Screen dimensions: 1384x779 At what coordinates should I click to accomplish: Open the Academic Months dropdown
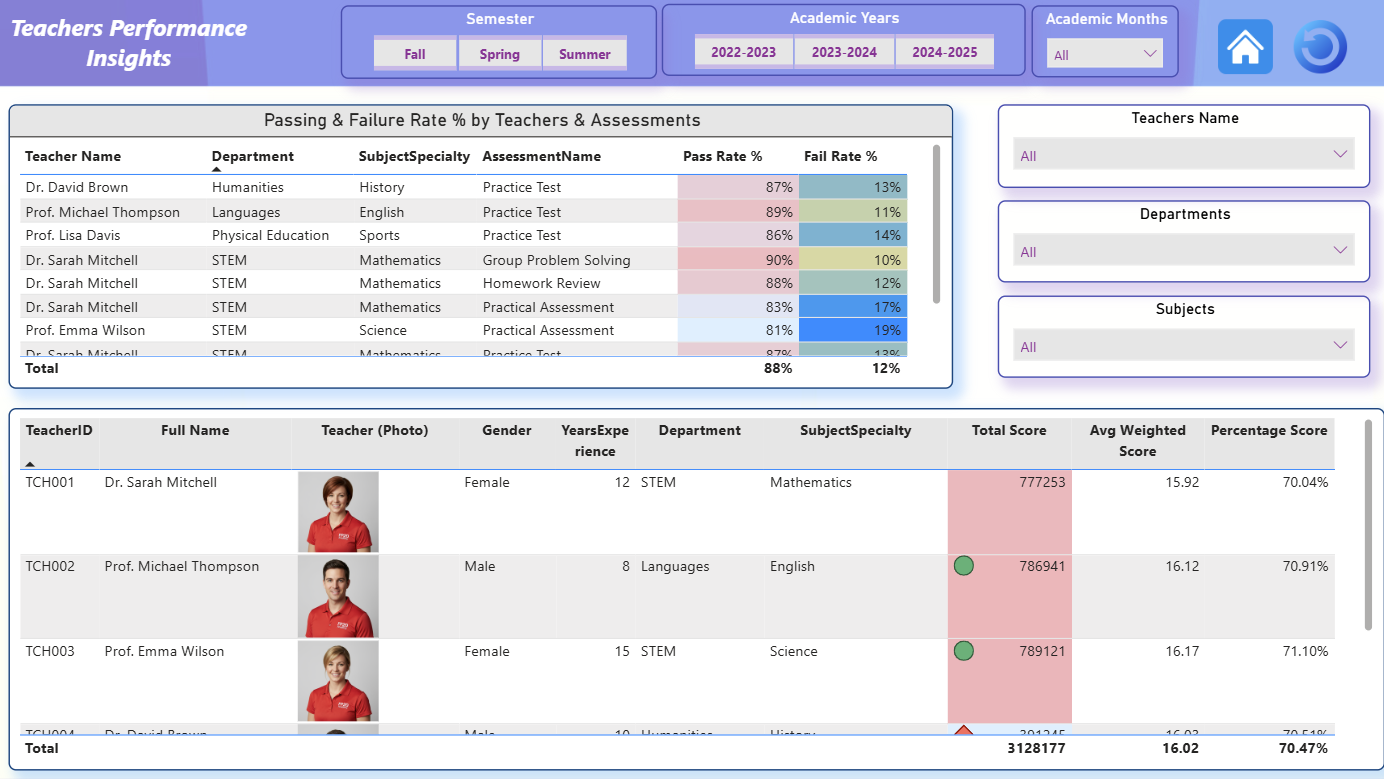click(1105, 54)
